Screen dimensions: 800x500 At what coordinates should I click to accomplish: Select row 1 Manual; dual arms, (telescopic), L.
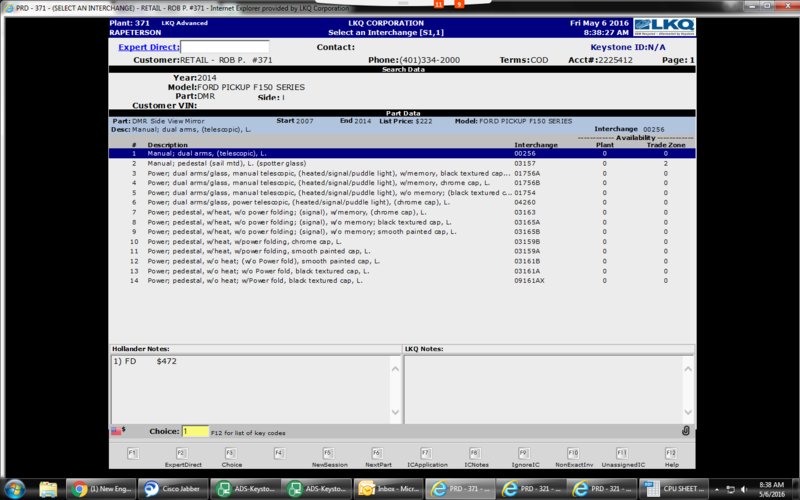[x=402, y=153]
